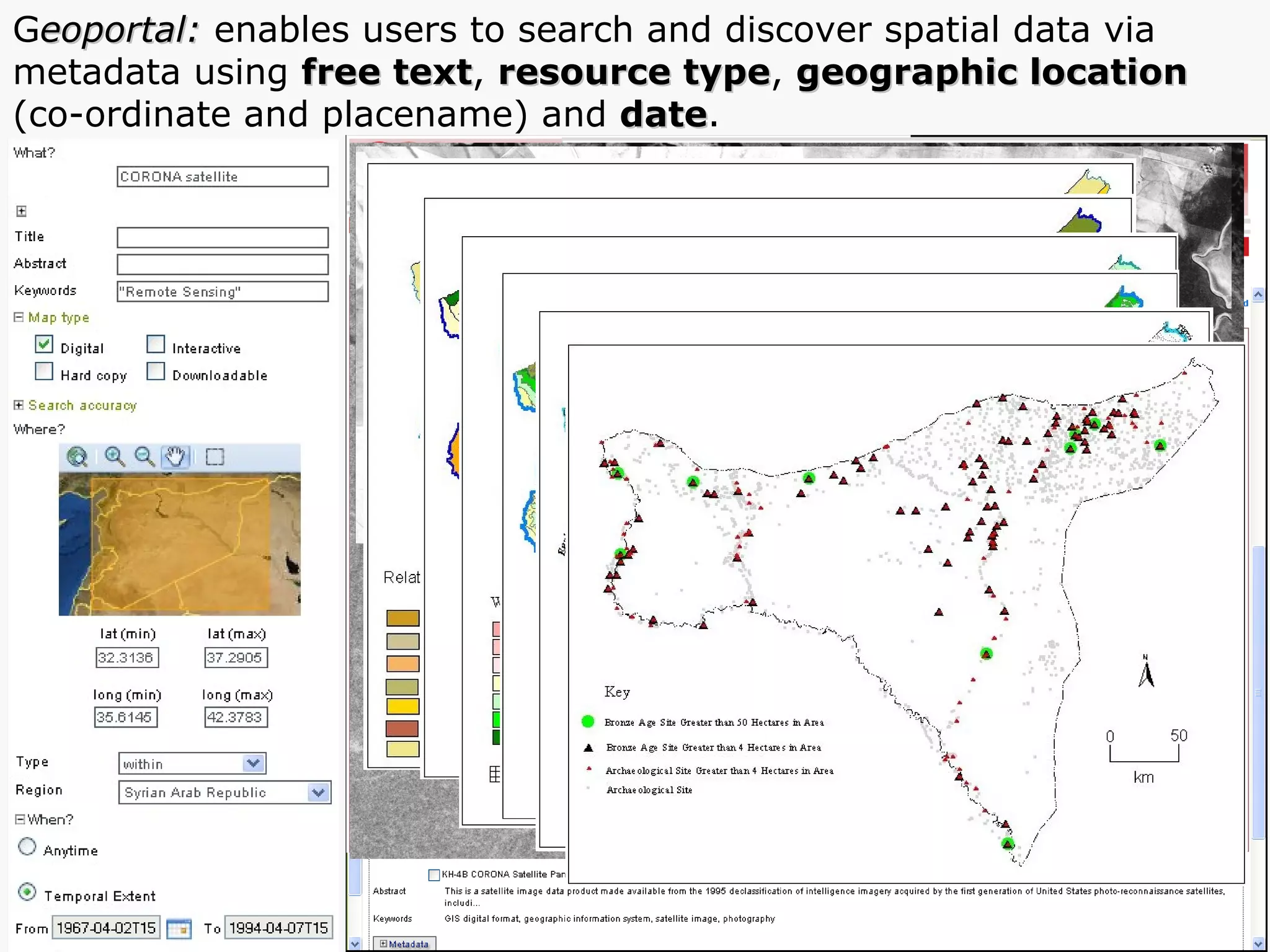Click the Keywords Remote Sensing field
The height and width of the screenshot is (952, 1270).
(x=223, y=292)
